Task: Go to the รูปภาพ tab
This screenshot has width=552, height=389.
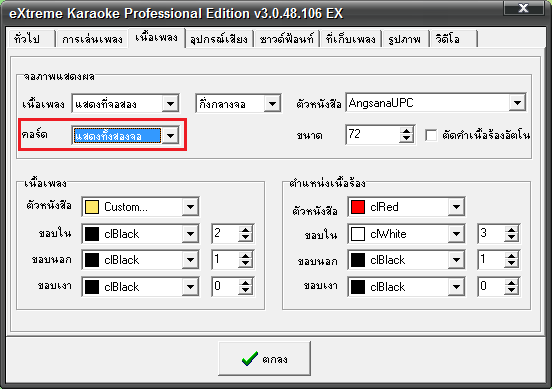Action: click(x=405, y=38)
